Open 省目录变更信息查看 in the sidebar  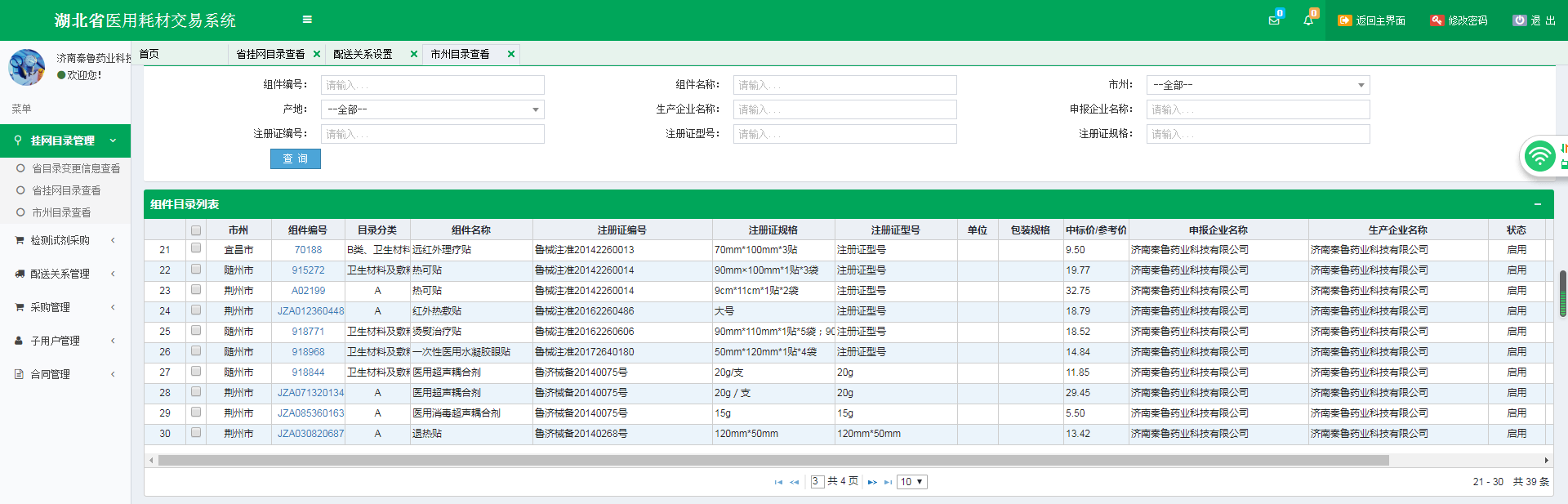pos(76,168)
